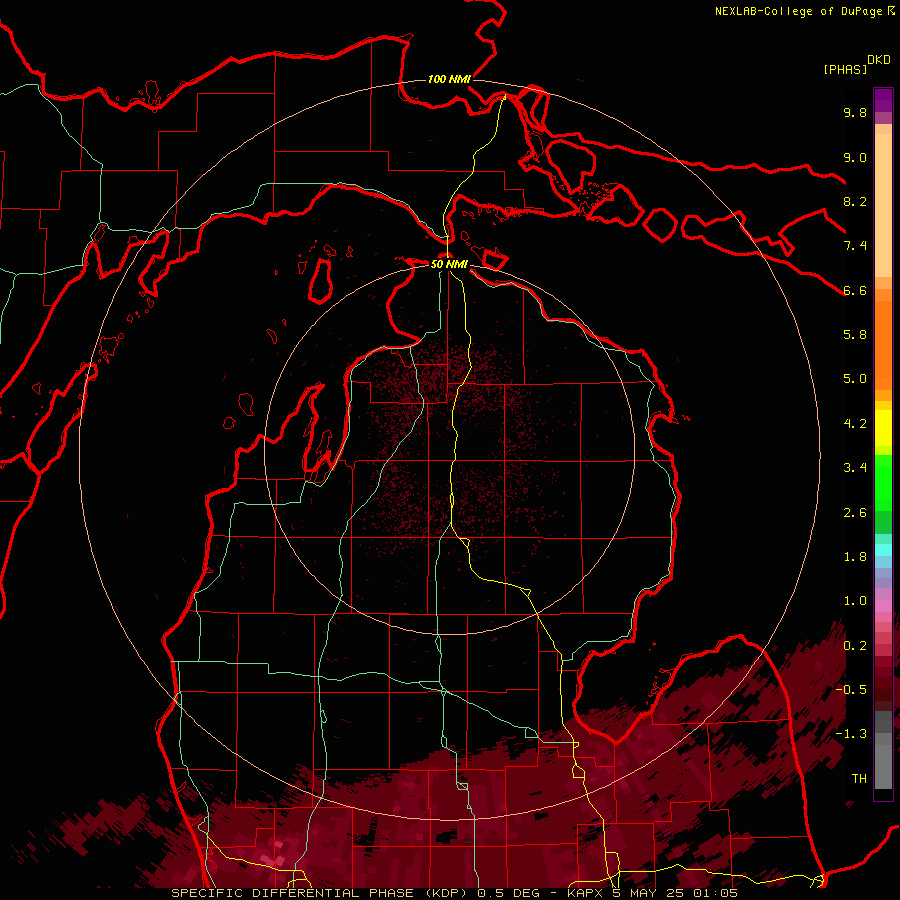Select the 6.6 legend value

pyautogui.click(x=855, y=290)
